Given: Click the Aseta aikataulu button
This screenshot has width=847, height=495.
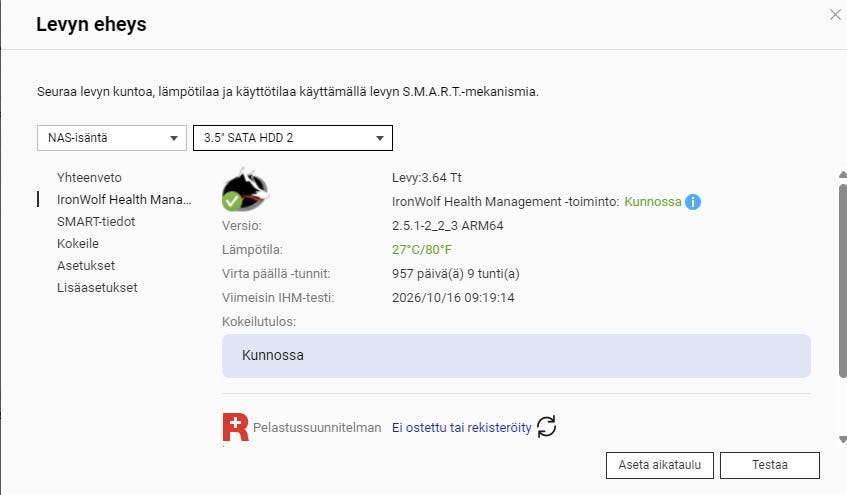Looking at the screenshot, I should pyautogui.click(x=660, y=465).
